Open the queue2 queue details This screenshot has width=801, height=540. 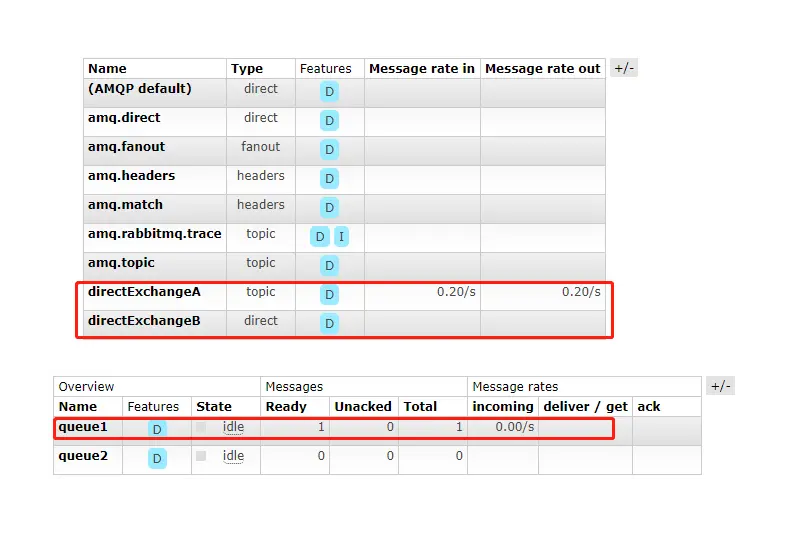83,456
